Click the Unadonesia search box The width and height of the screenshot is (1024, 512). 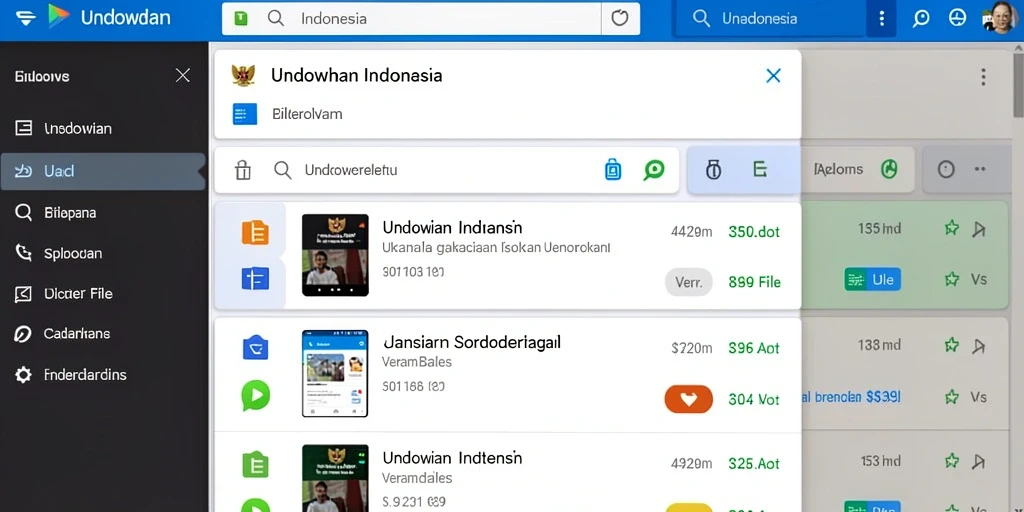tap(771, 18)
